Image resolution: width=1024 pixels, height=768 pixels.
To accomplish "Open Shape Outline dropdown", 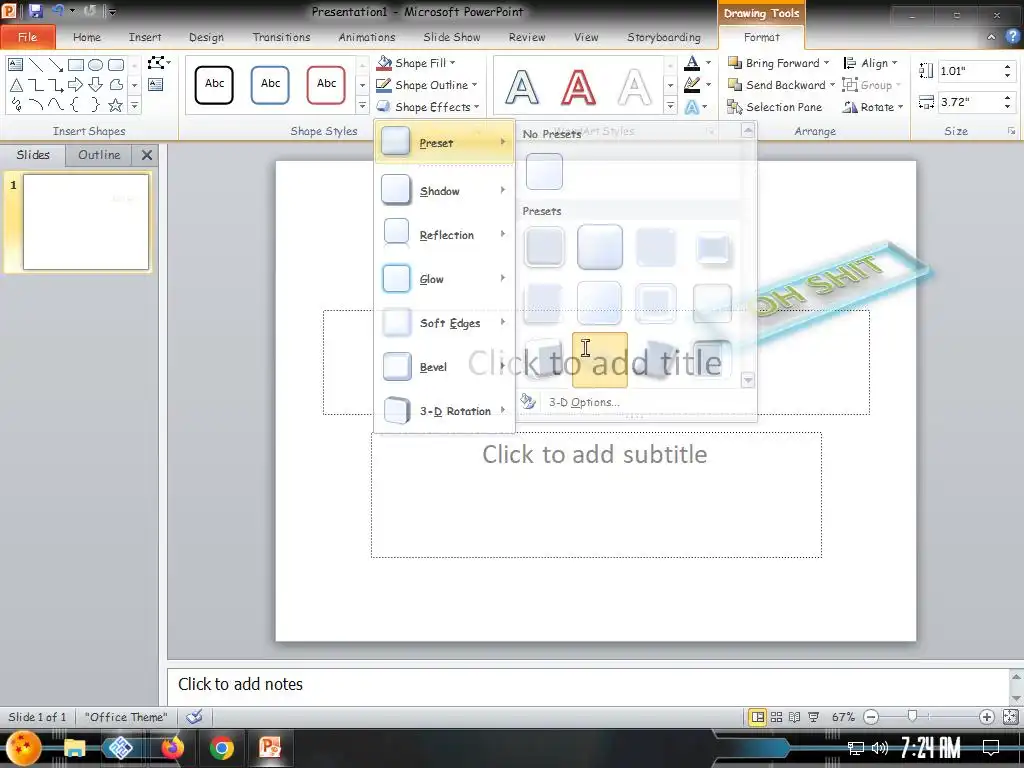I will tap(427, 85).
